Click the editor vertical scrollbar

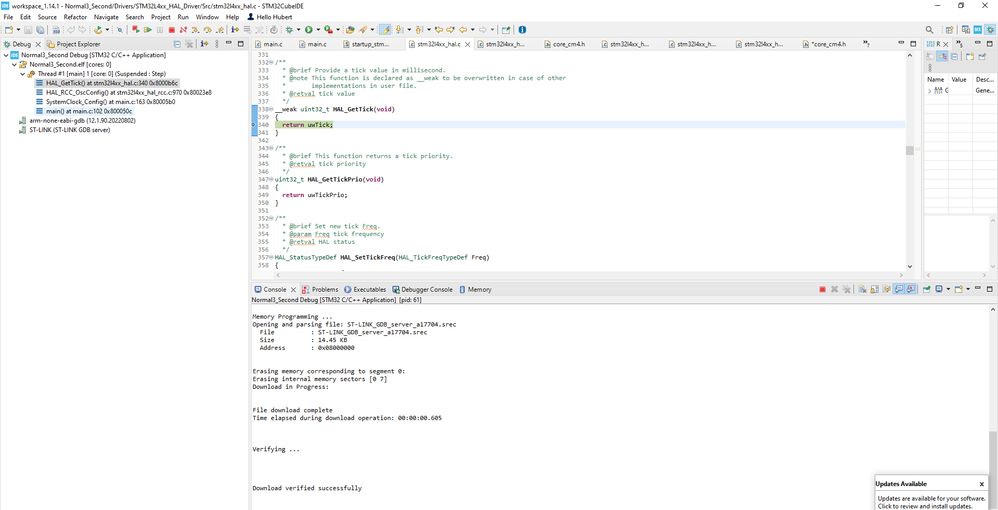click(910, 150)
